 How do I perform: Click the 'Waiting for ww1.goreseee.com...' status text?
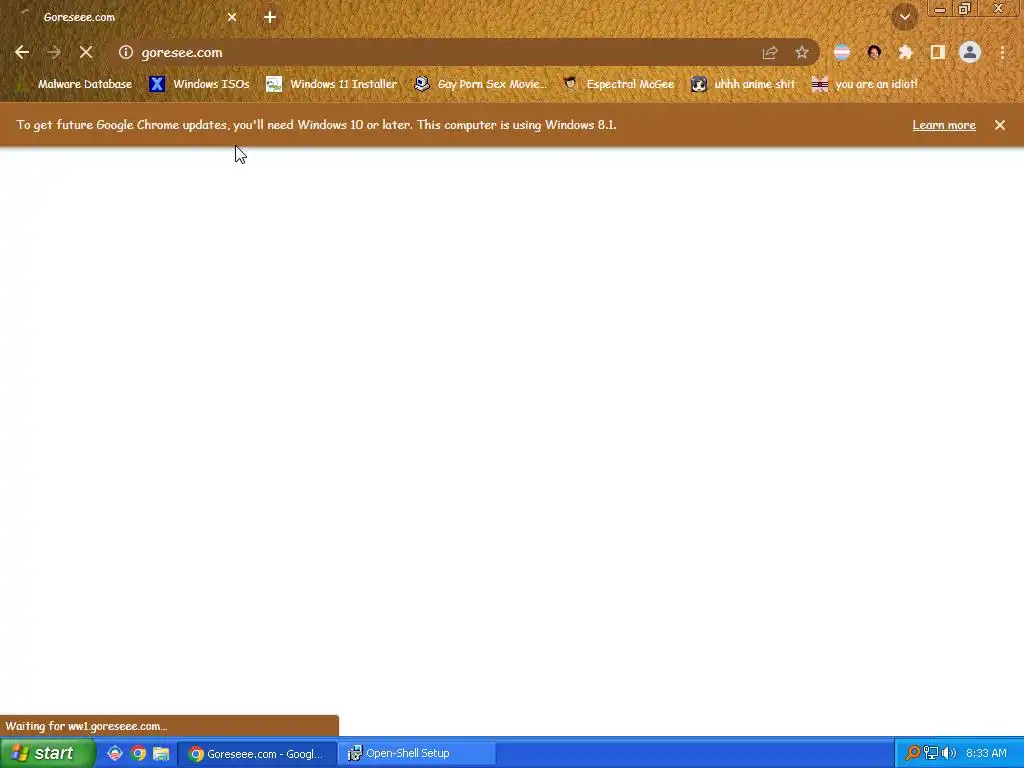click(86, 726)
